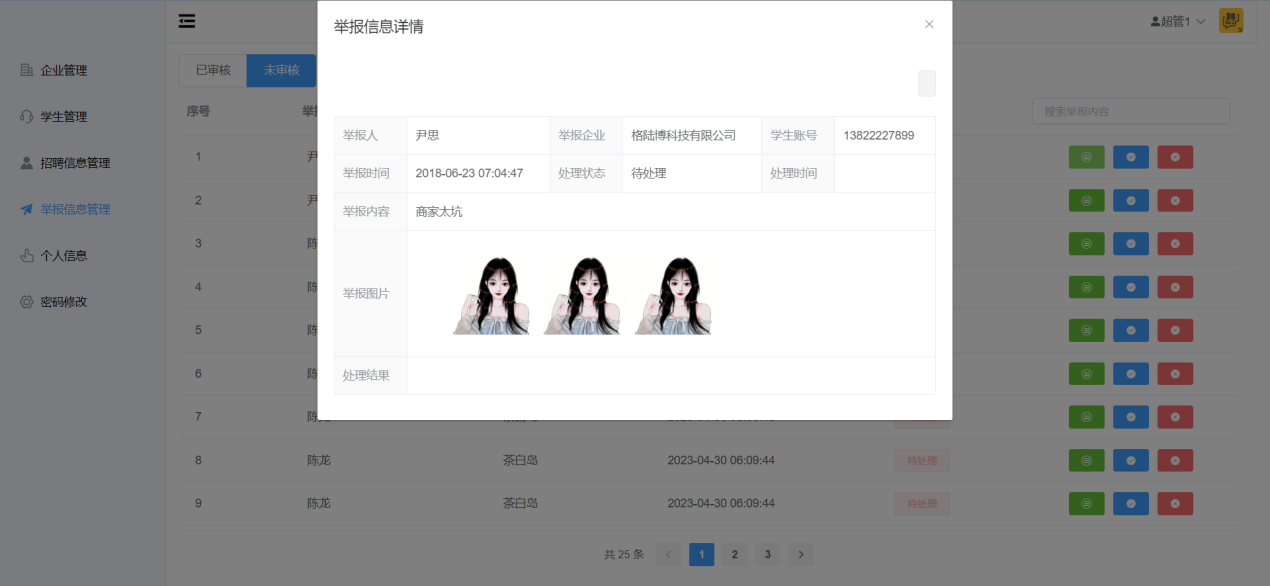The image size is (1270, 586).
Task: Click the yellow user avatar icon
Action: [x=1231, y=21]
